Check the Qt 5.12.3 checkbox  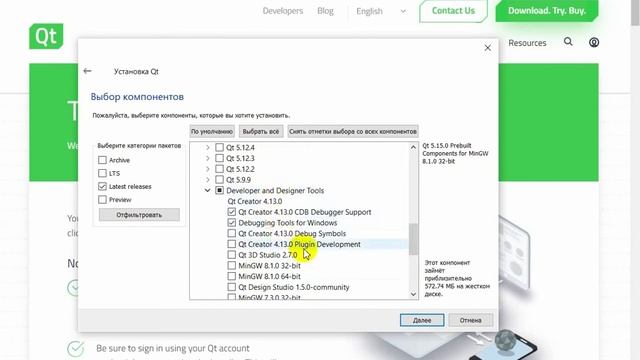(220, 158)
